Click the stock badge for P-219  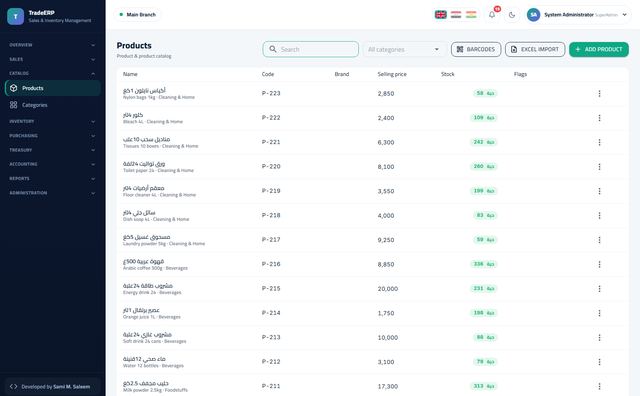coord(484,191)
